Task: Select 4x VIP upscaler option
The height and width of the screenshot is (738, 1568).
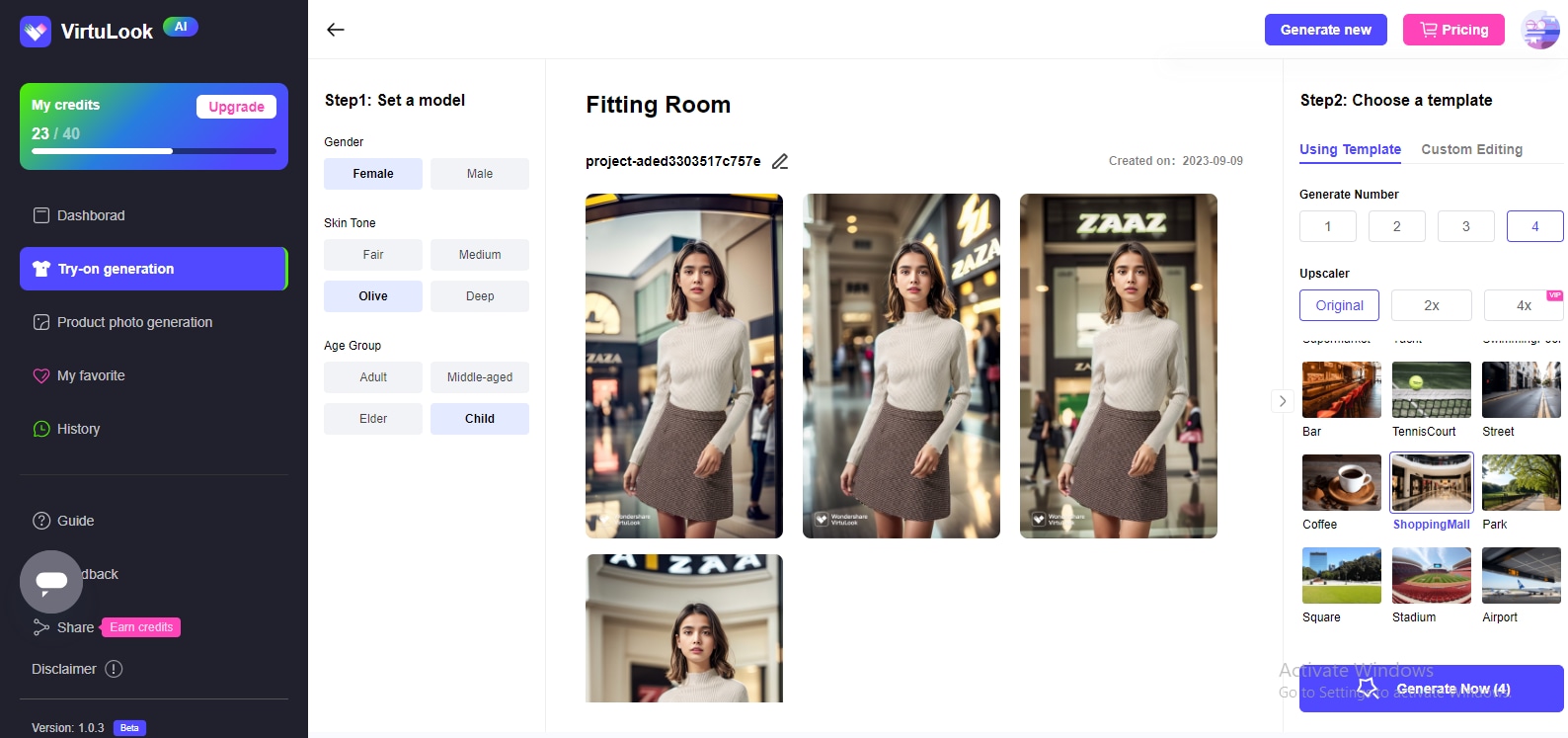Action: pyautogui.click(x=1524, y=305)
